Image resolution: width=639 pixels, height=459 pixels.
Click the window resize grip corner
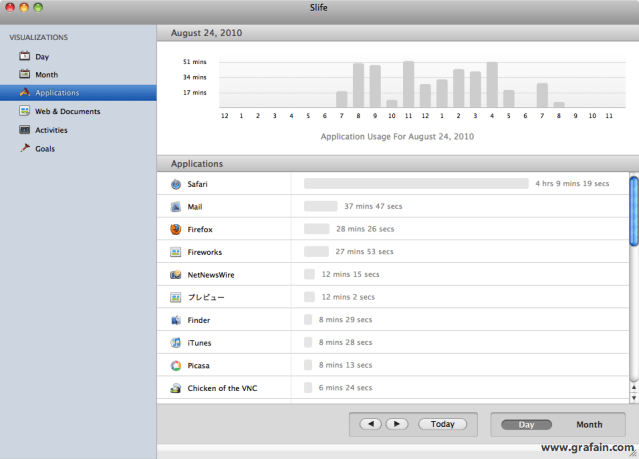pyautogui.click(x=634, y=453)
